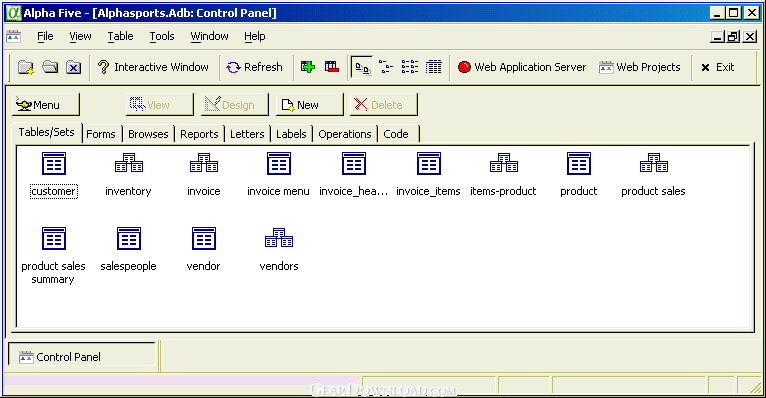Click the remove table toolbar icon
Viewport: 766px width, 398px height.
click(332, 67)
